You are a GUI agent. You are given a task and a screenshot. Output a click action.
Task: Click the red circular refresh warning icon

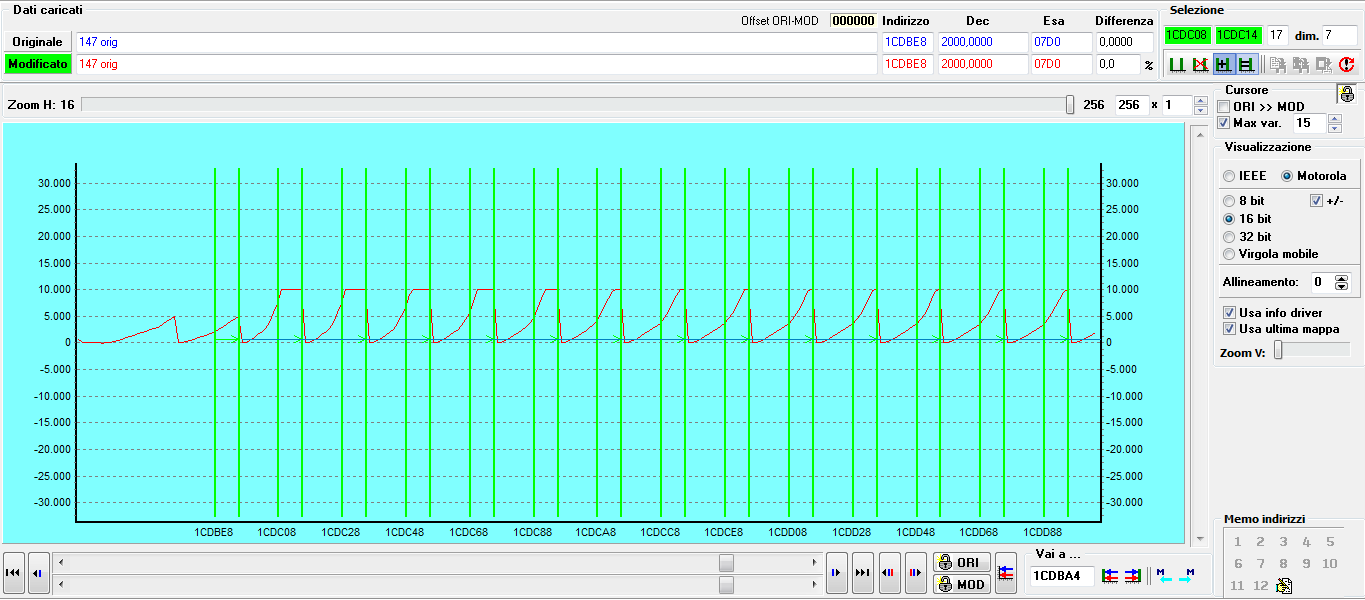[x=1346, y=65]
